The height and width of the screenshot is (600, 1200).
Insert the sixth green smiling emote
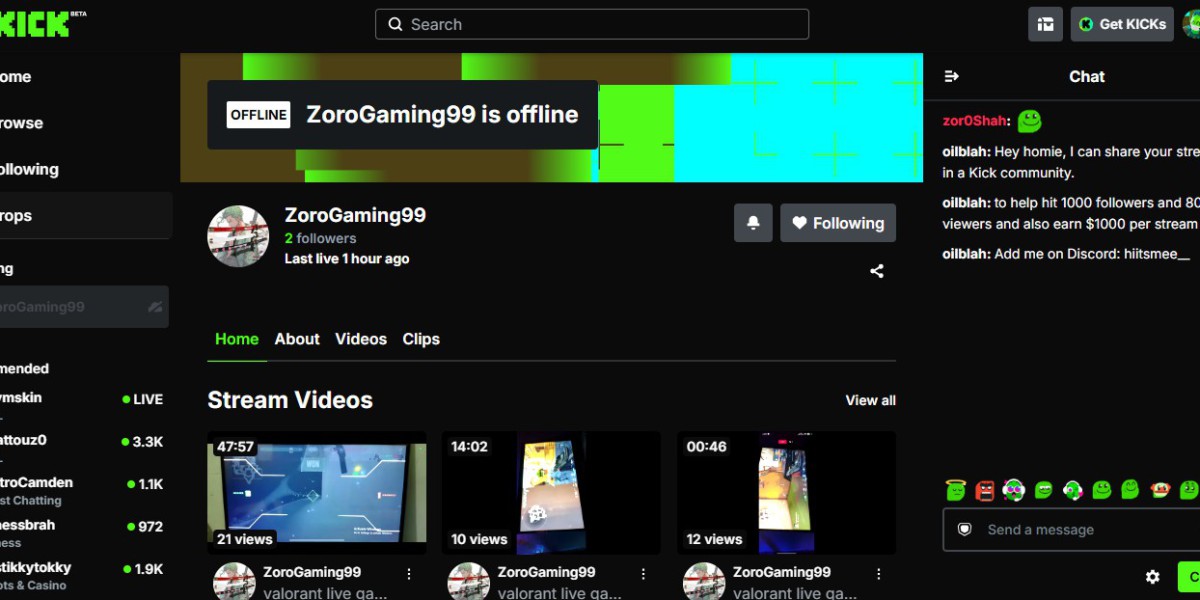click(x=1102, y=489)
